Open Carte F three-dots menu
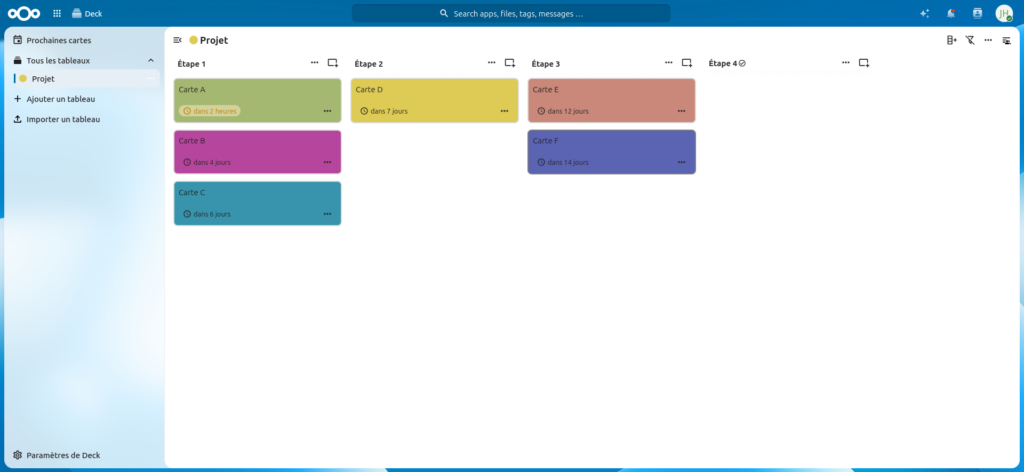Image resolution: width=1024 pixels, height=472 pixels. click(x=681, y=162)
